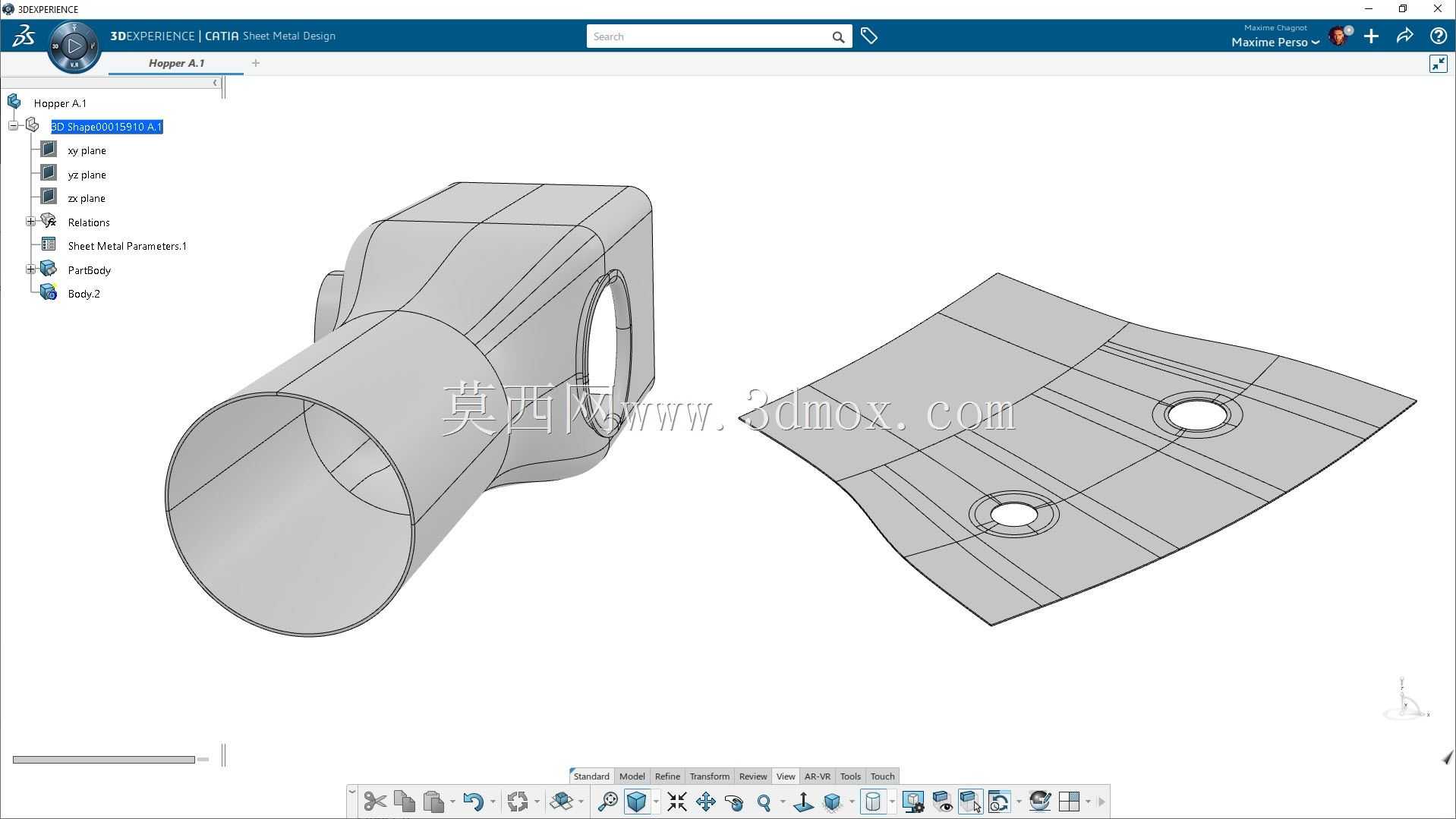This screenshot has height=819, width=1456.
Task: Select the Pan four-arrow icon
Action: point(706,802)
